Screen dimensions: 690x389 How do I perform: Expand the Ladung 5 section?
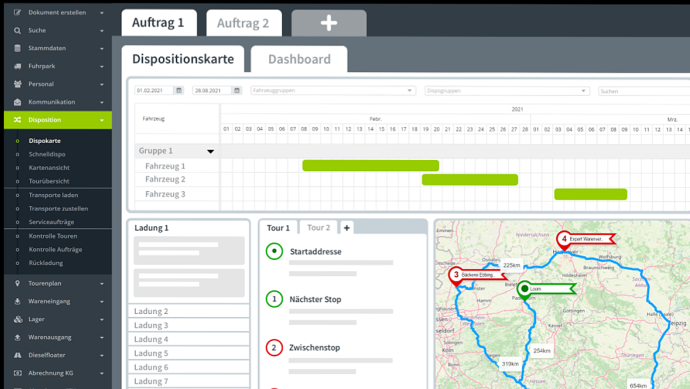pos(189,353)
